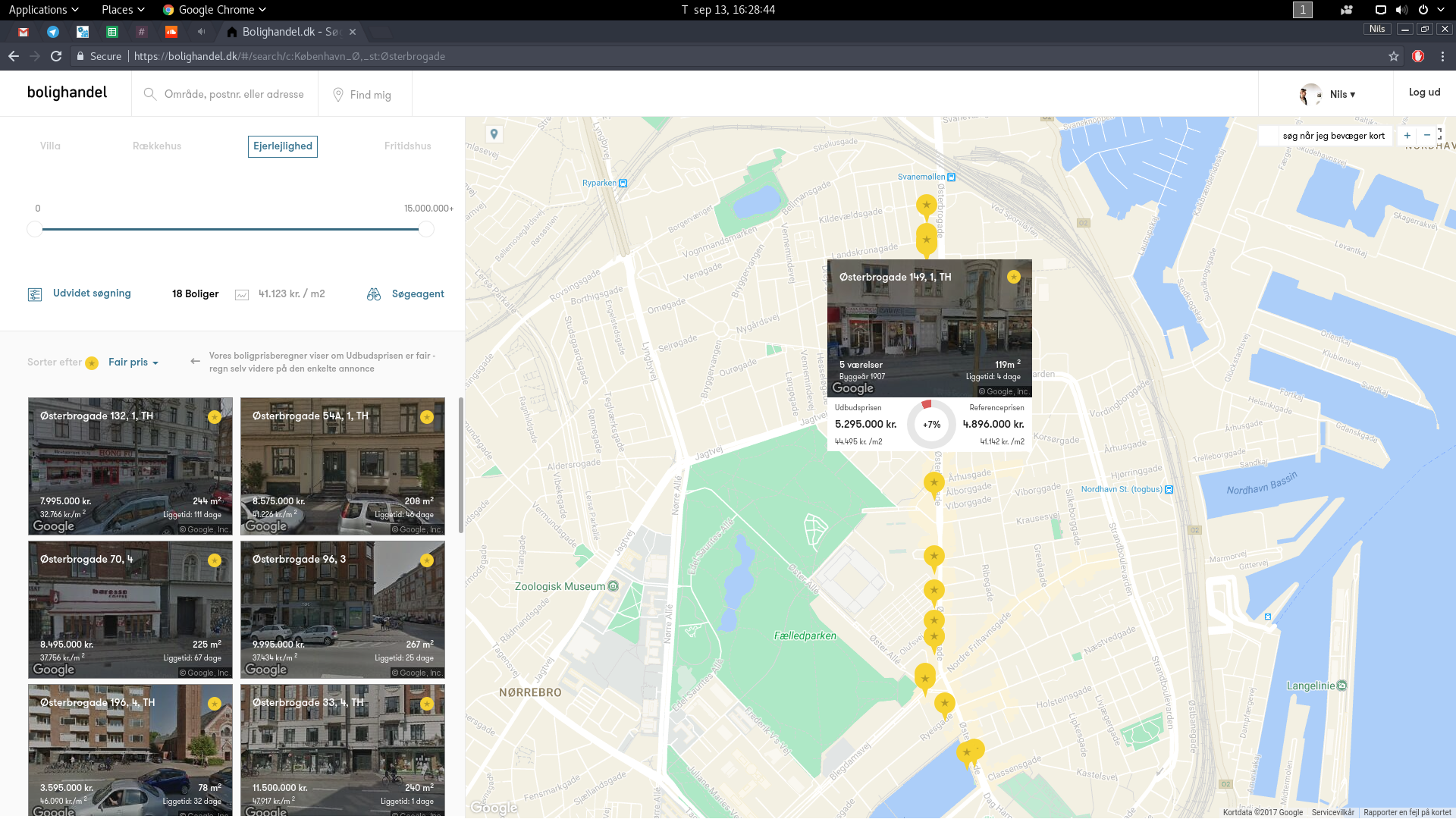Star the Østerbrogade 149 map popup
The image size is (1456, 819).
click(1014, 278)
